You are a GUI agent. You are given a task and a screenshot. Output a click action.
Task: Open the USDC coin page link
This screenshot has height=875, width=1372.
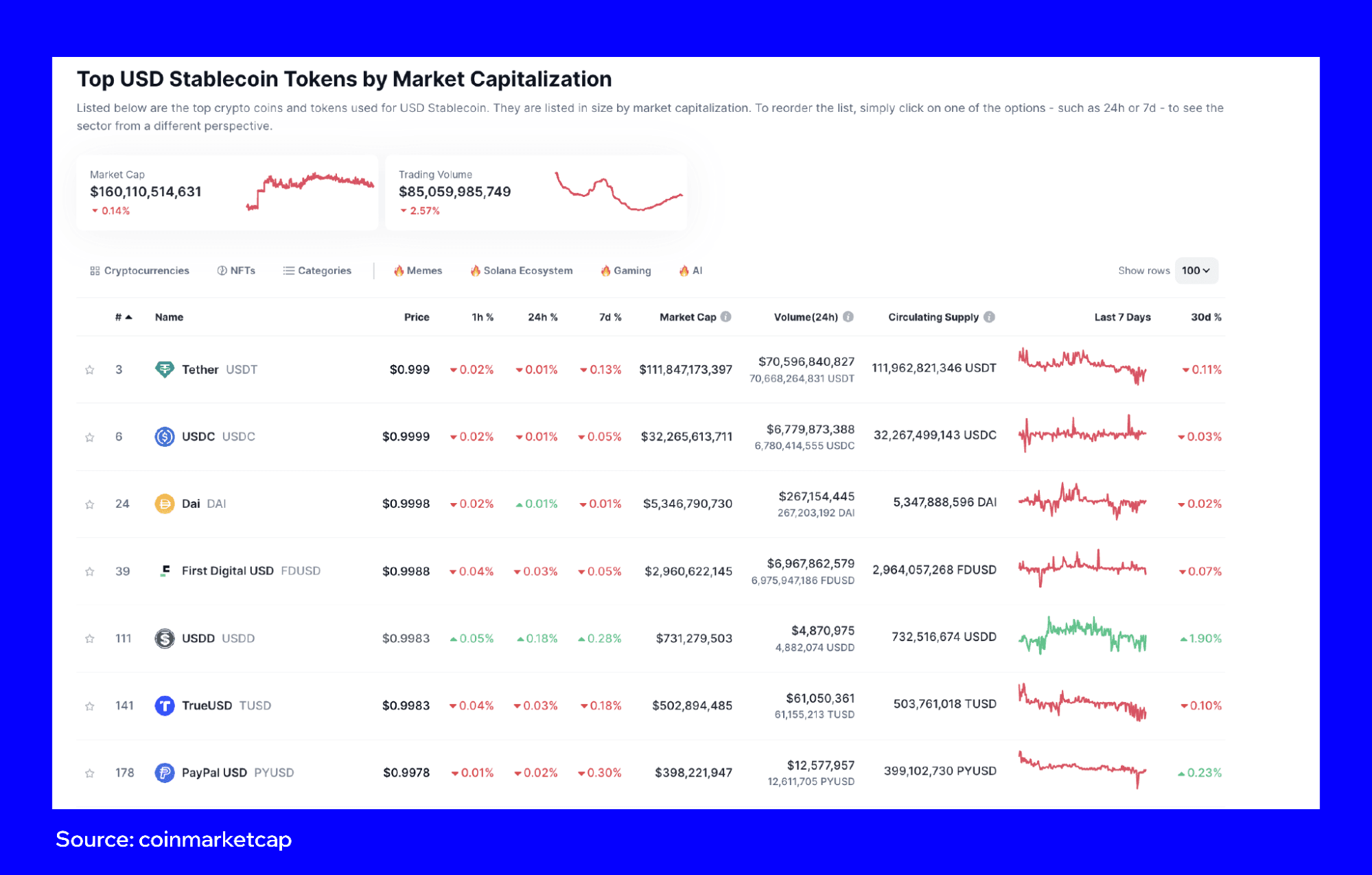point(218,436)
